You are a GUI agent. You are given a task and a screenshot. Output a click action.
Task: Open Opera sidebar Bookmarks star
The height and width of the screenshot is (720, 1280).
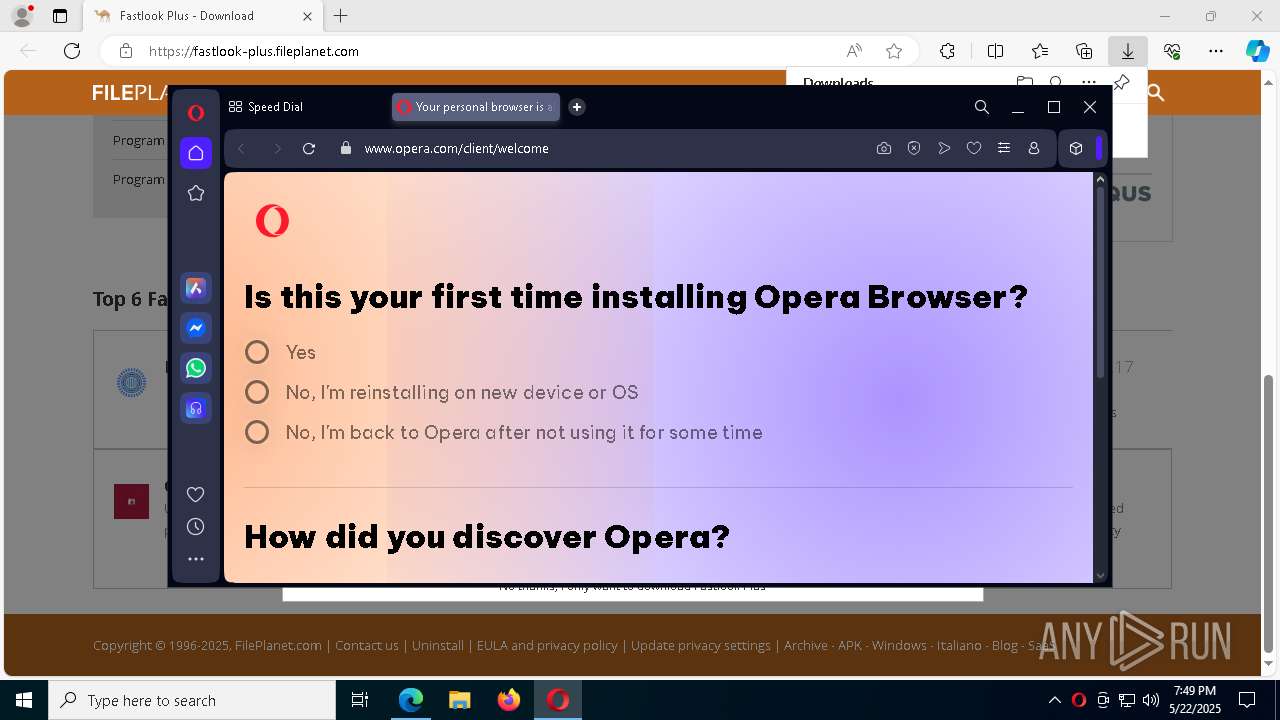tap(196, 193)
